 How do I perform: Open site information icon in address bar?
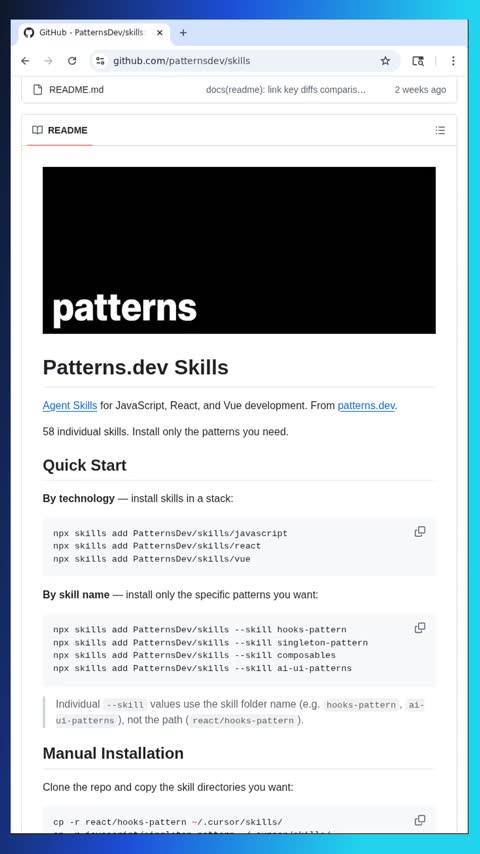(100, 61)
